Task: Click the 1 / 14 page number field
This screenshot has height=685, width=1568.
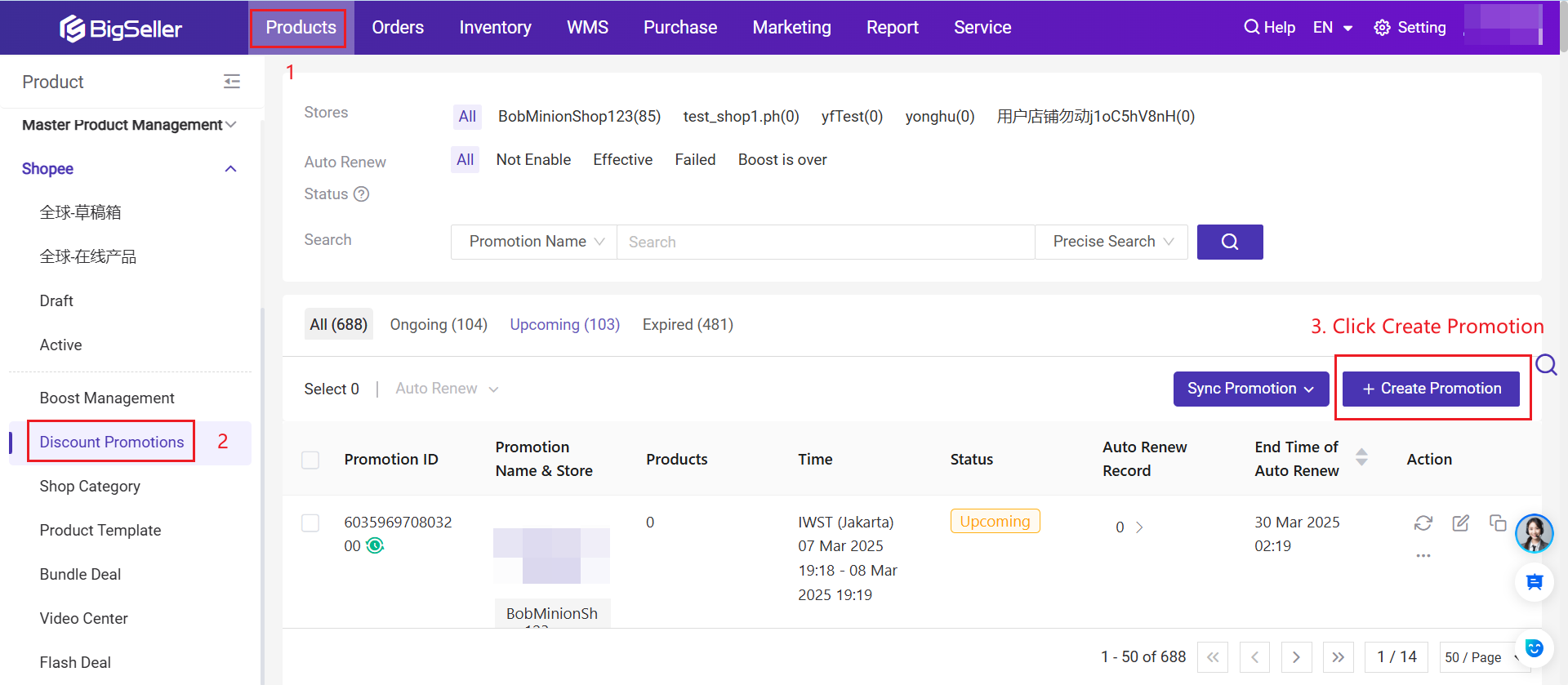Action: click(1396, 657)
